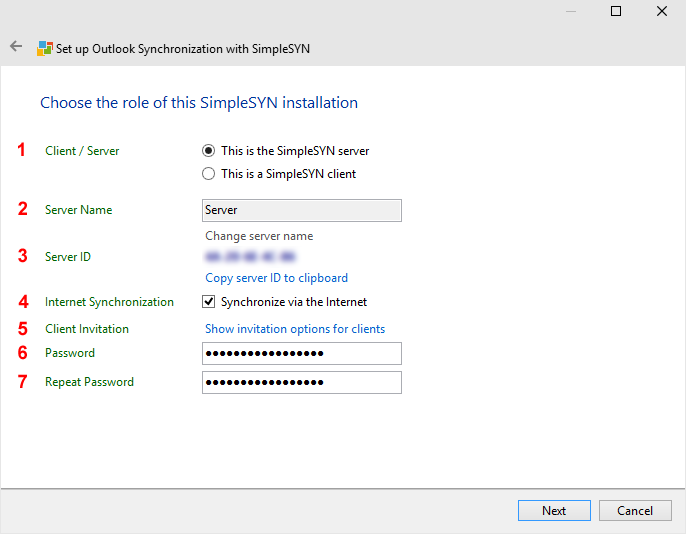Click the back arrow in the header

tap(16, 47)
